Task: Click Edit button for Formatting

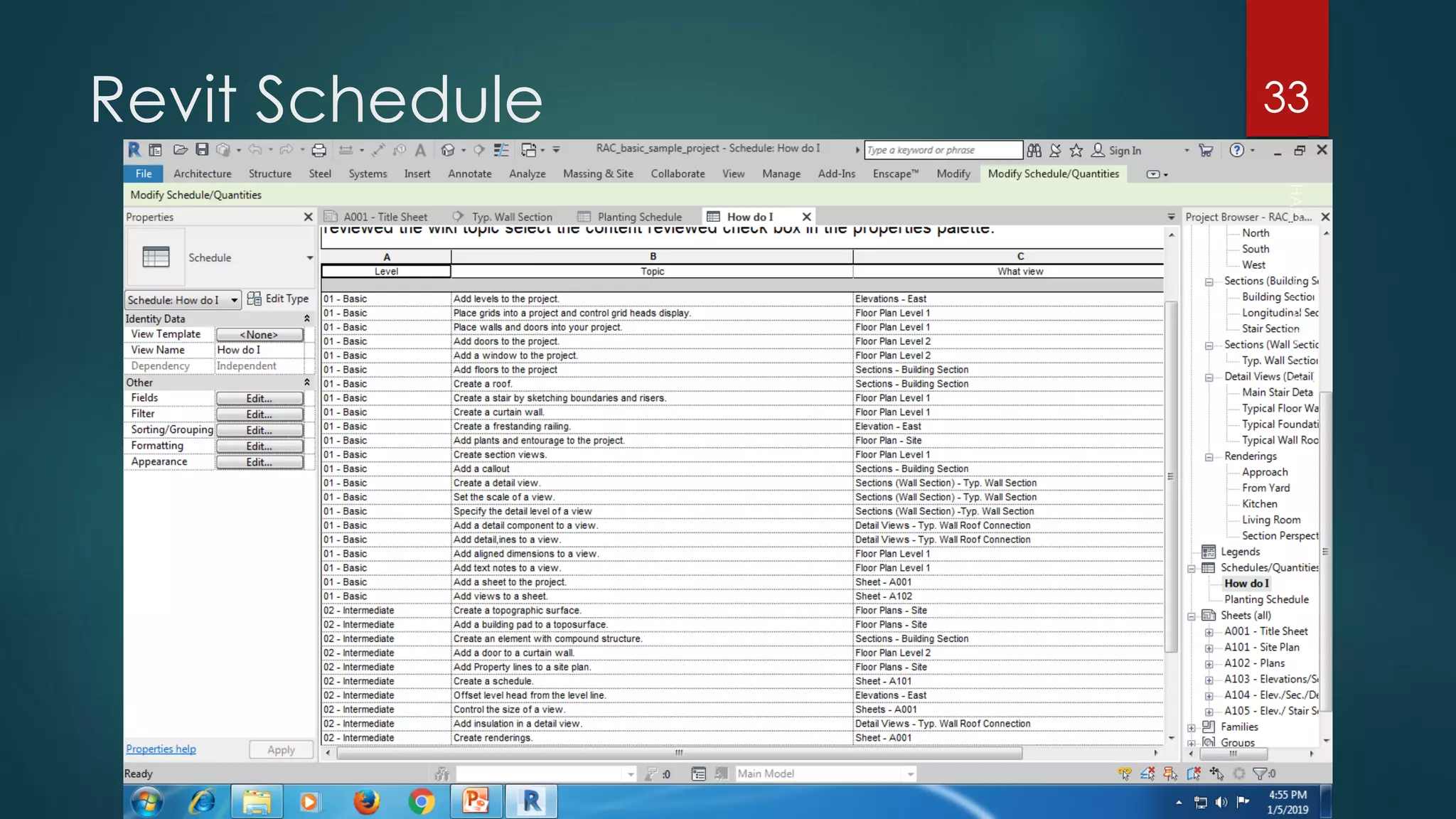Action: pyautogui.click(x=259, y=446)
